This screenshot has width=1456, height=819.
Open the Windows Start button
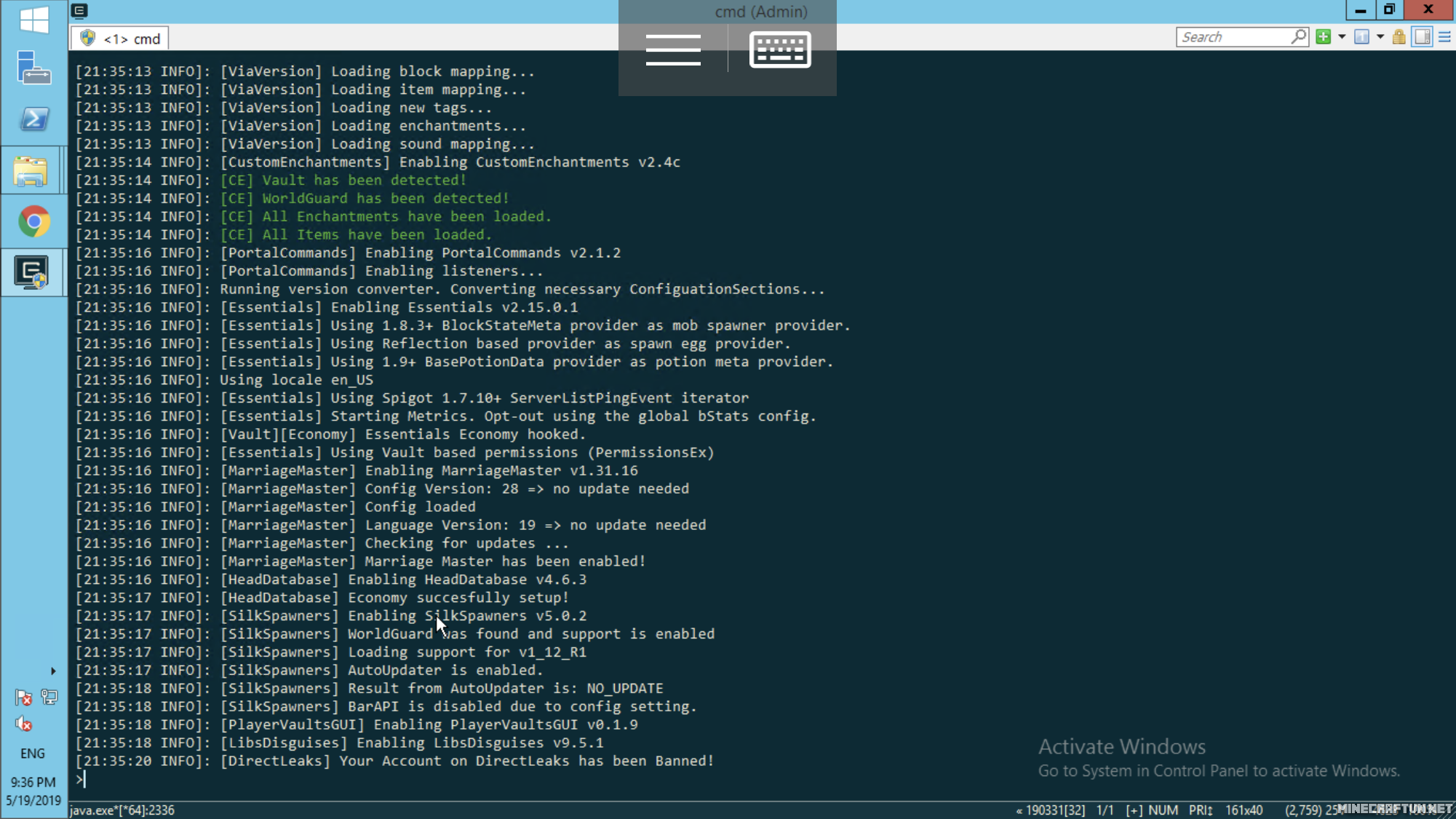pos(33,18)
